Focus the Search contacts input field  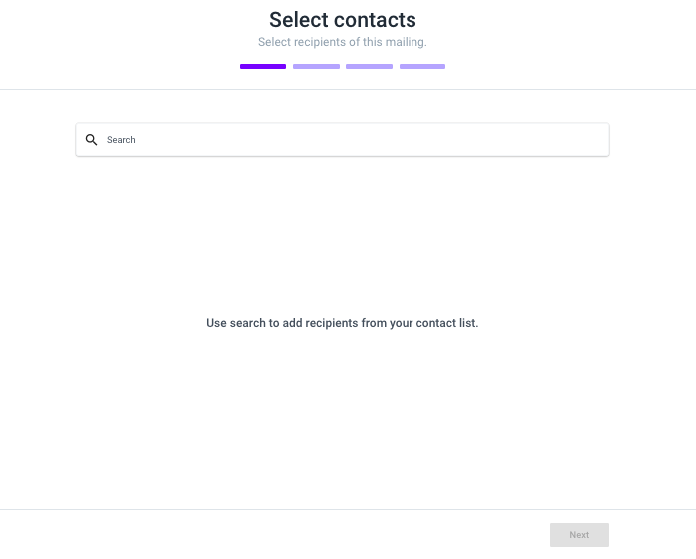[x=342, y=140]
